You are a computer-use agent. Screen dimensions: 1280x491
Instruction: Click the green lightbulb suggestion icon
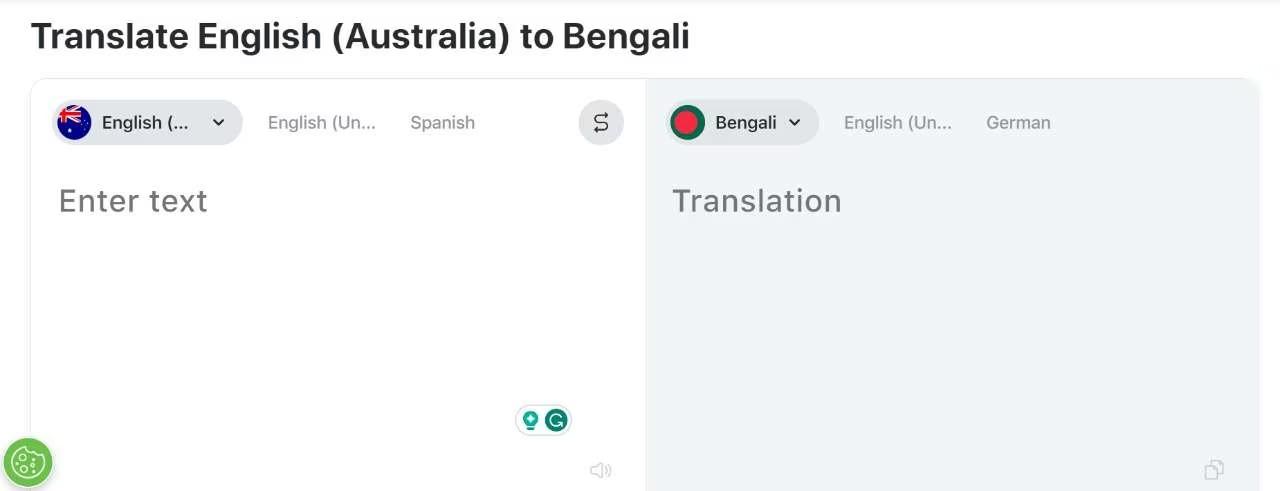[x=531, y=420]
